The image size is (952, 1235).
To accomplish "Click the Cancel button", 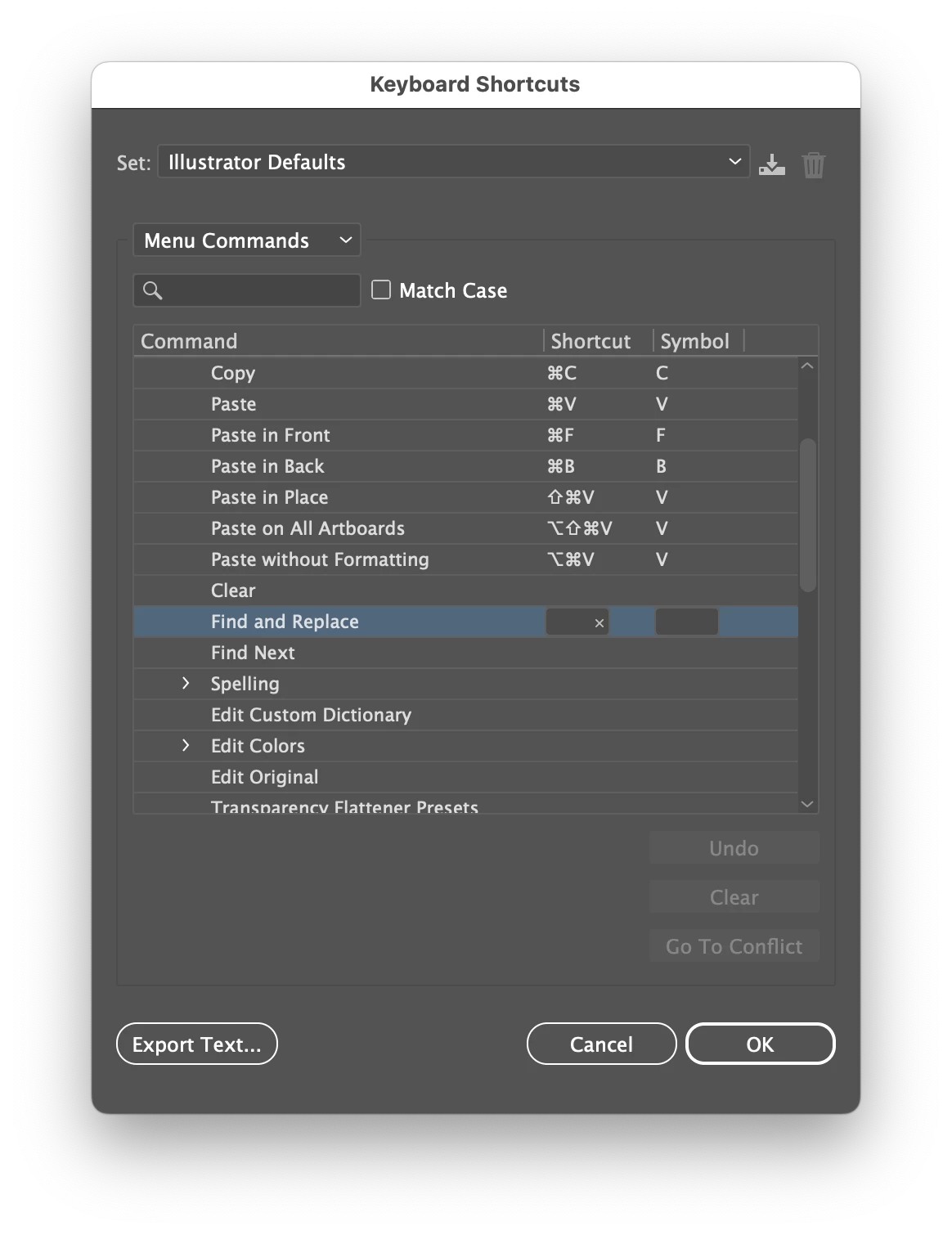I will point(601,1044).
